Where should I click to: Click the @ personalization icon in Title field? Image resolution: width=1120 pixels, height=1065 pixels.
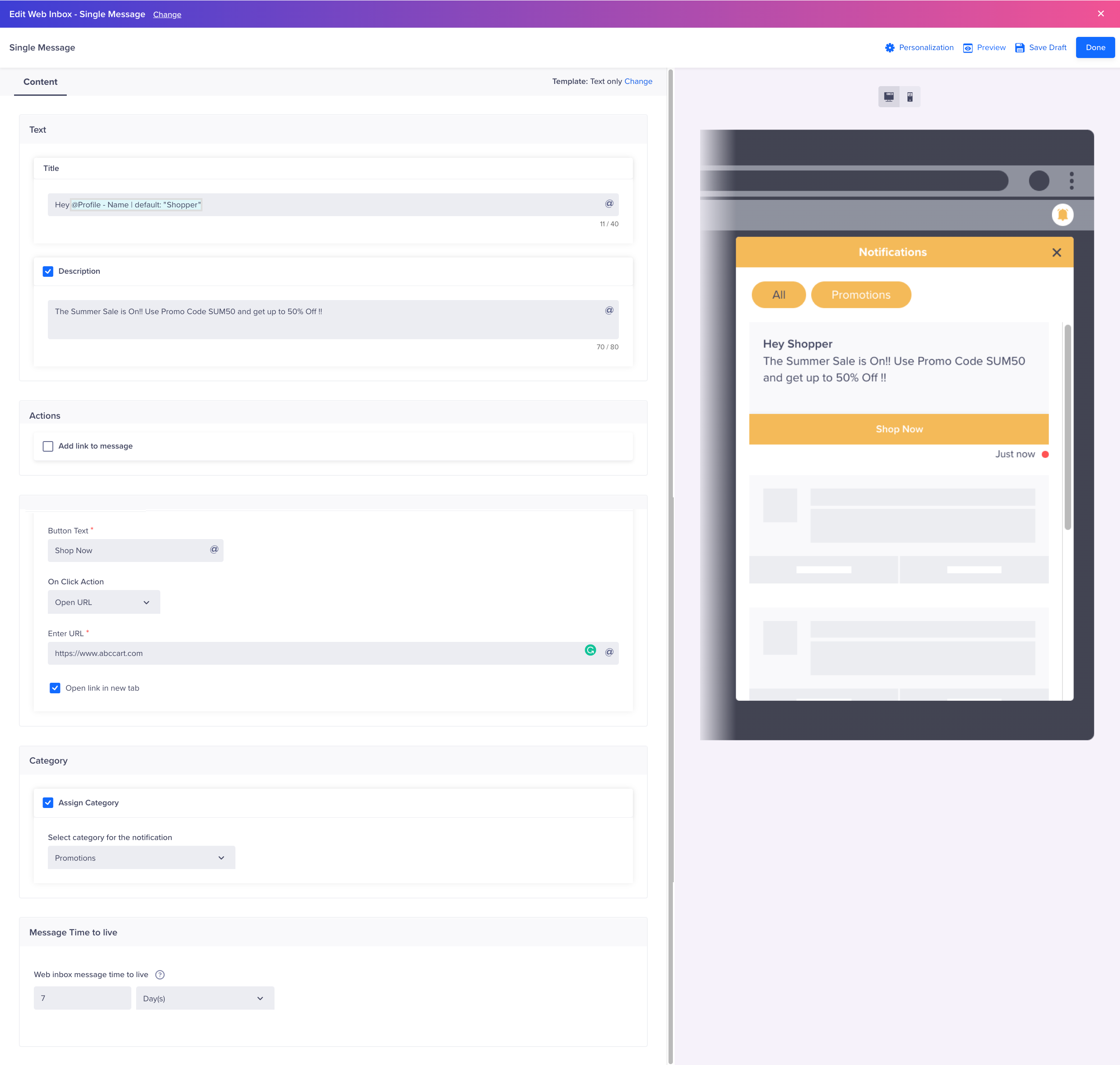click(x=609, y=204)
